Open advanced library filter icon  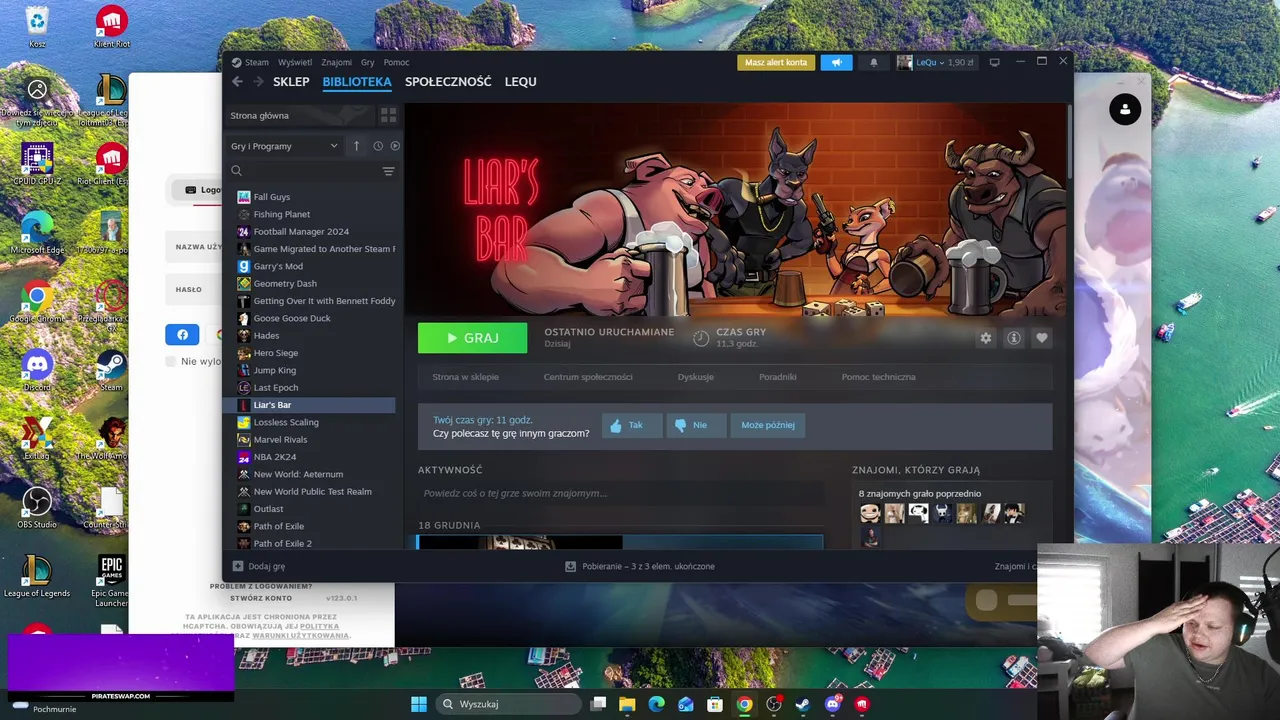388,171
